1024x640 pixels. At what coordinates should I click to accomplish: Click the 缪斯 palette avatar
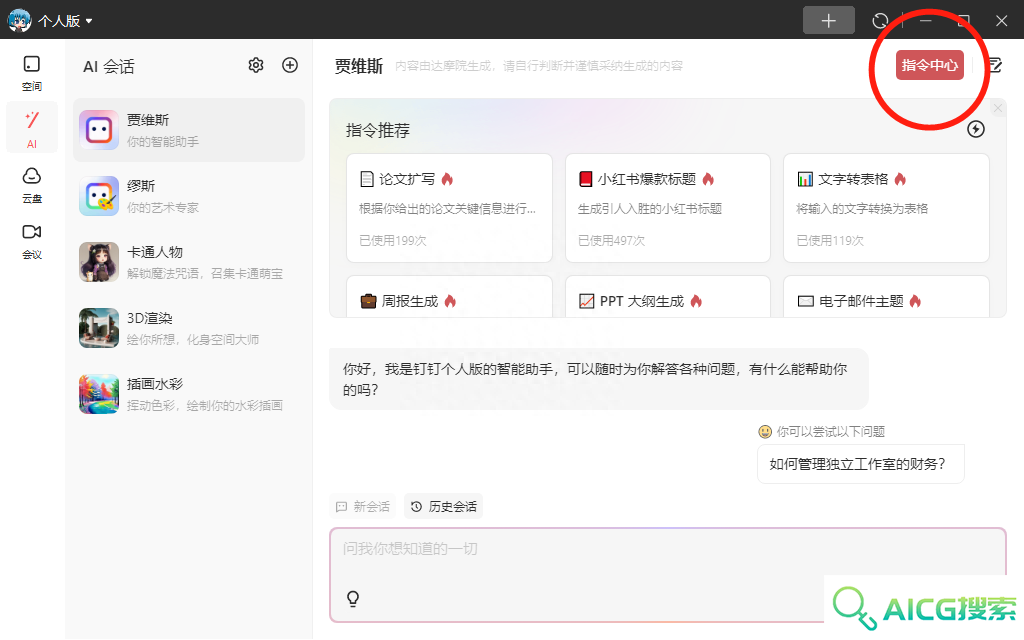pos(99,196)
